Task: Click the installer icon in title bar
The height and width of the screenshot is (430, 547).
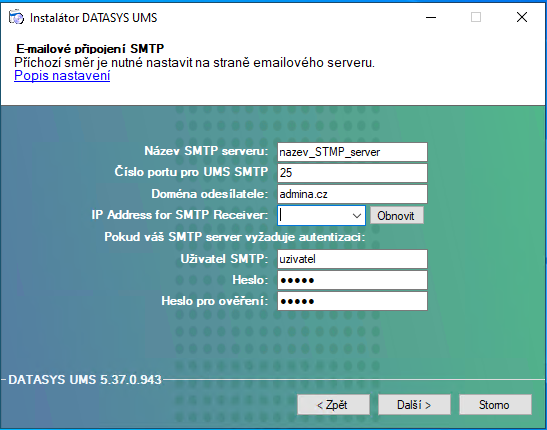Action: [x=16, y=17]
